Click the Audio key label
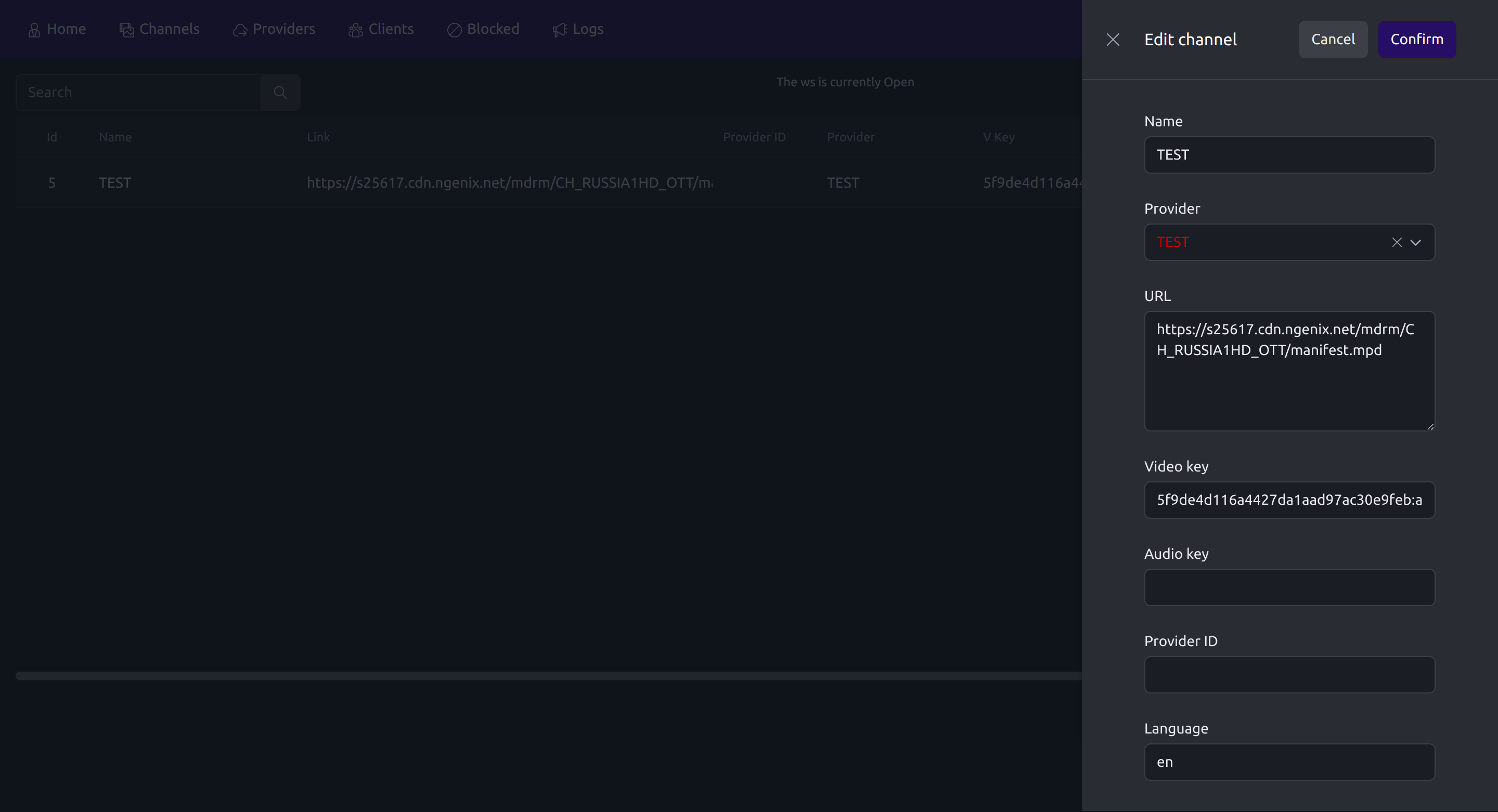Image resolution: width=1498 pixels, height=812 pixels. click(1176, 554)
